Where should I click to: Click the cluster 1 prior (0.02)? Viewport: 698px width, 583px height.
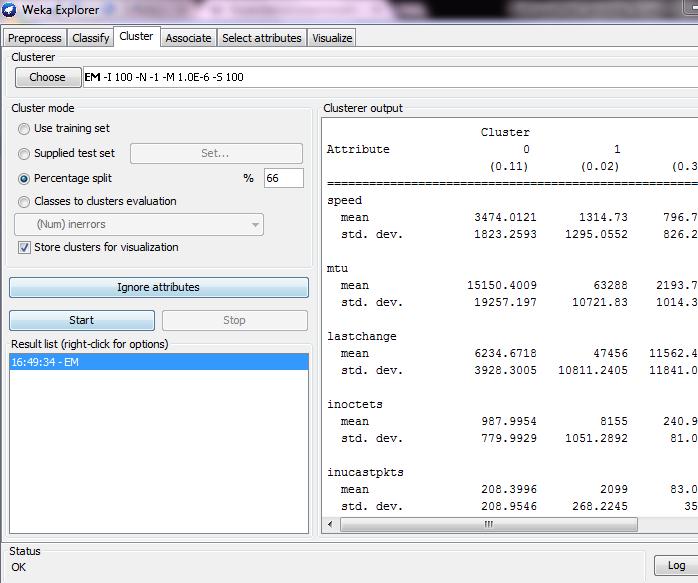pyautogui.click(x=600, y=166)
